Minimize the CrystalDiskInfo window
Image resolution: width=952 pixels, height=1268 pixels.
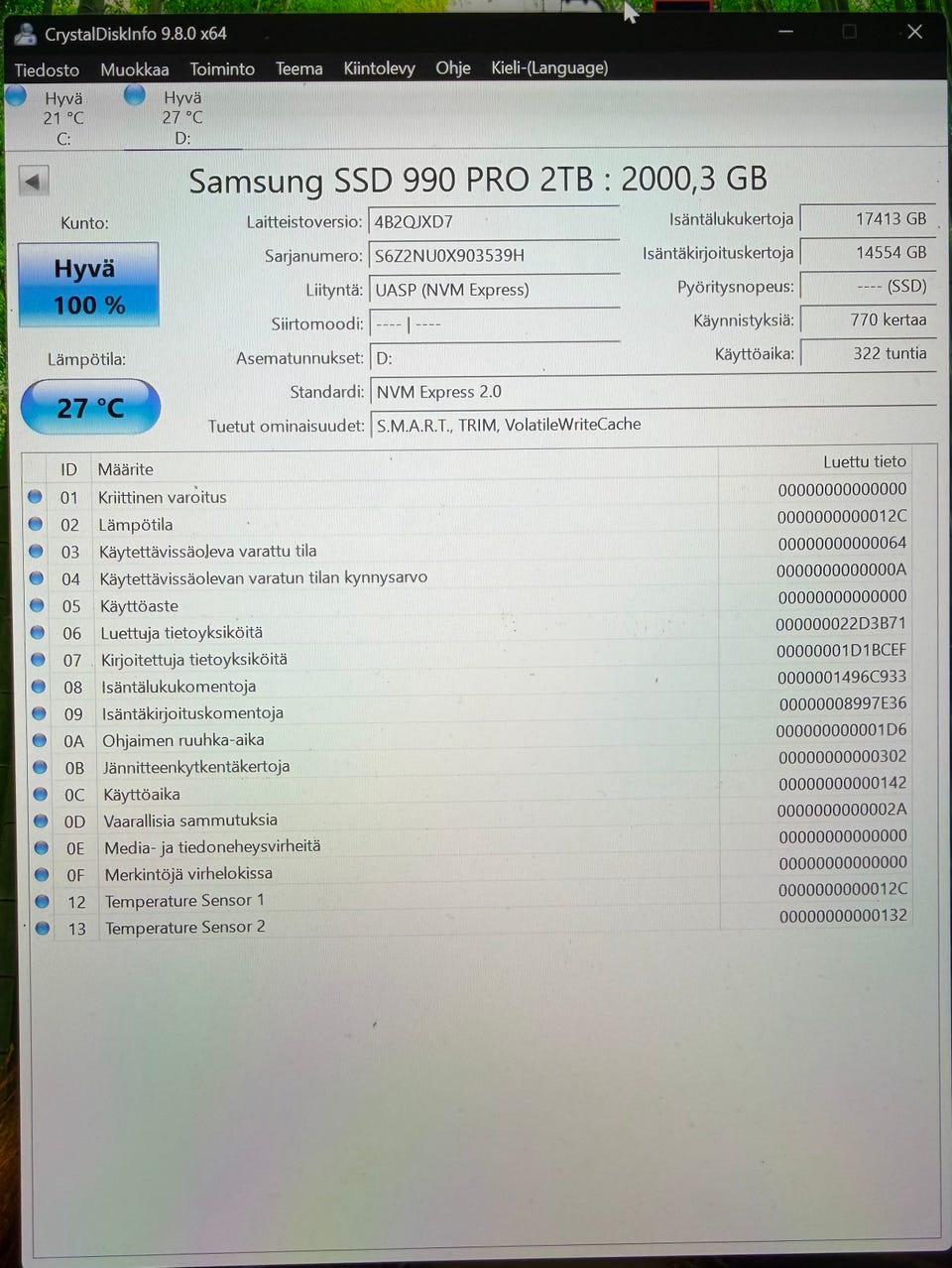785,32
